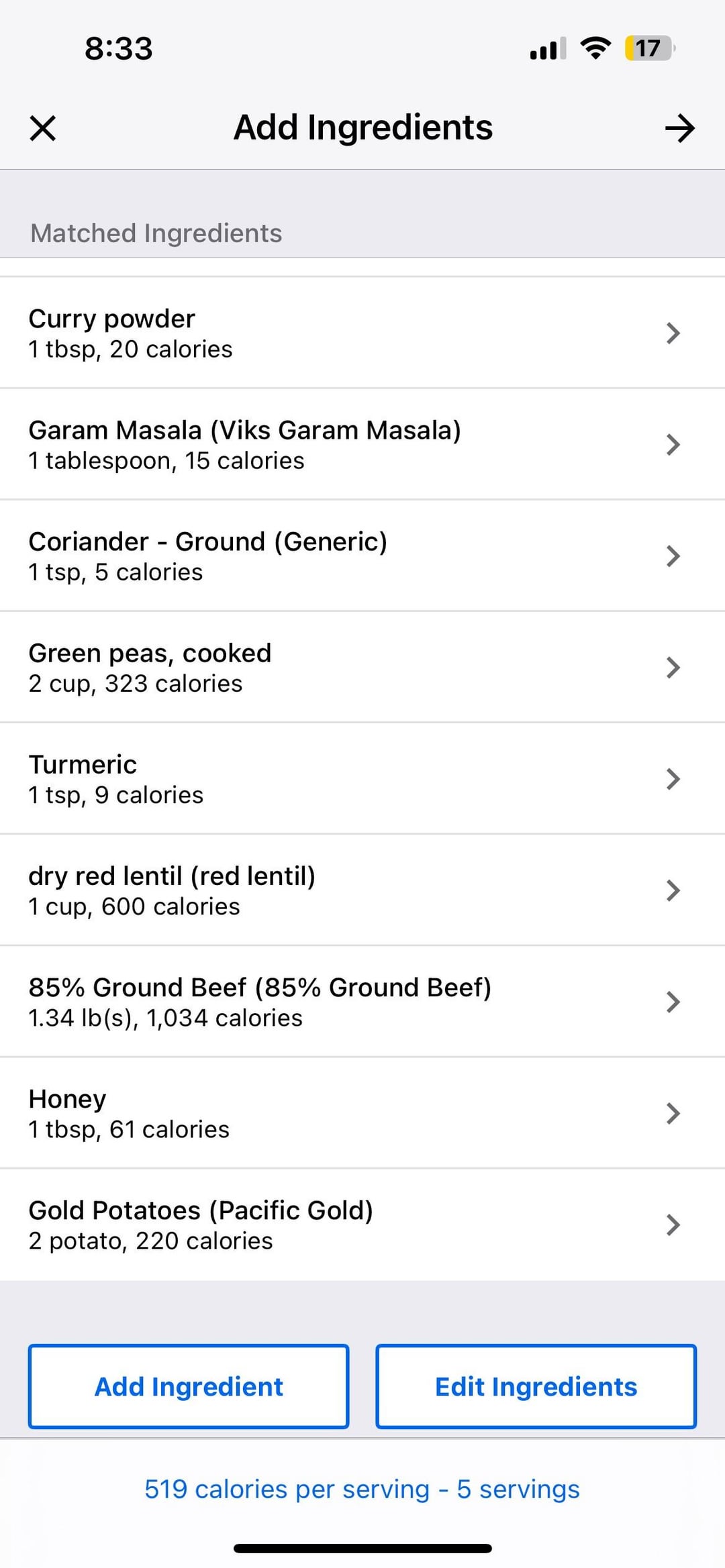Tap the forward arrow to continue
Image resolution: width=725 pixels, height=1568 pixels.
tap(679, 128)
